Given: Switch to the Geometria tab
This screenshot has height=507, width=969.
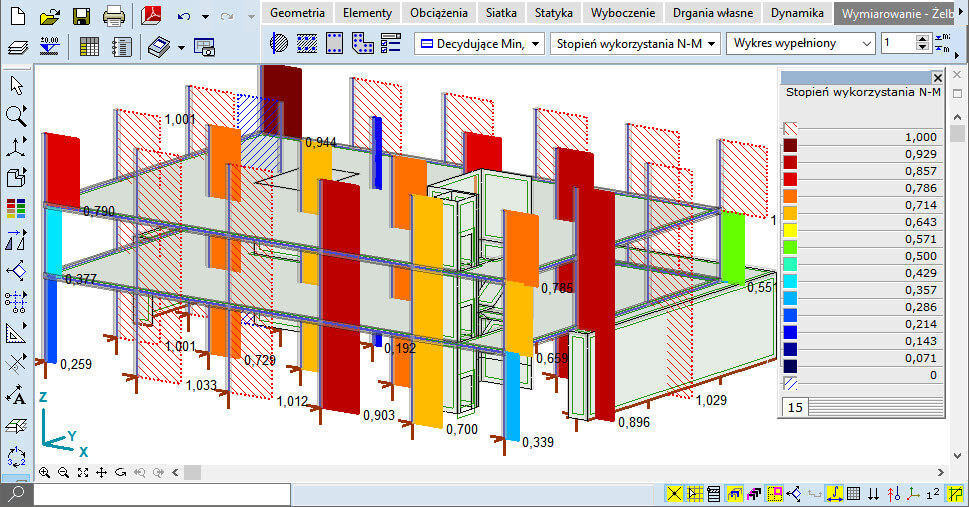Looking at the screenshot, I should click(x=297, y=13).
